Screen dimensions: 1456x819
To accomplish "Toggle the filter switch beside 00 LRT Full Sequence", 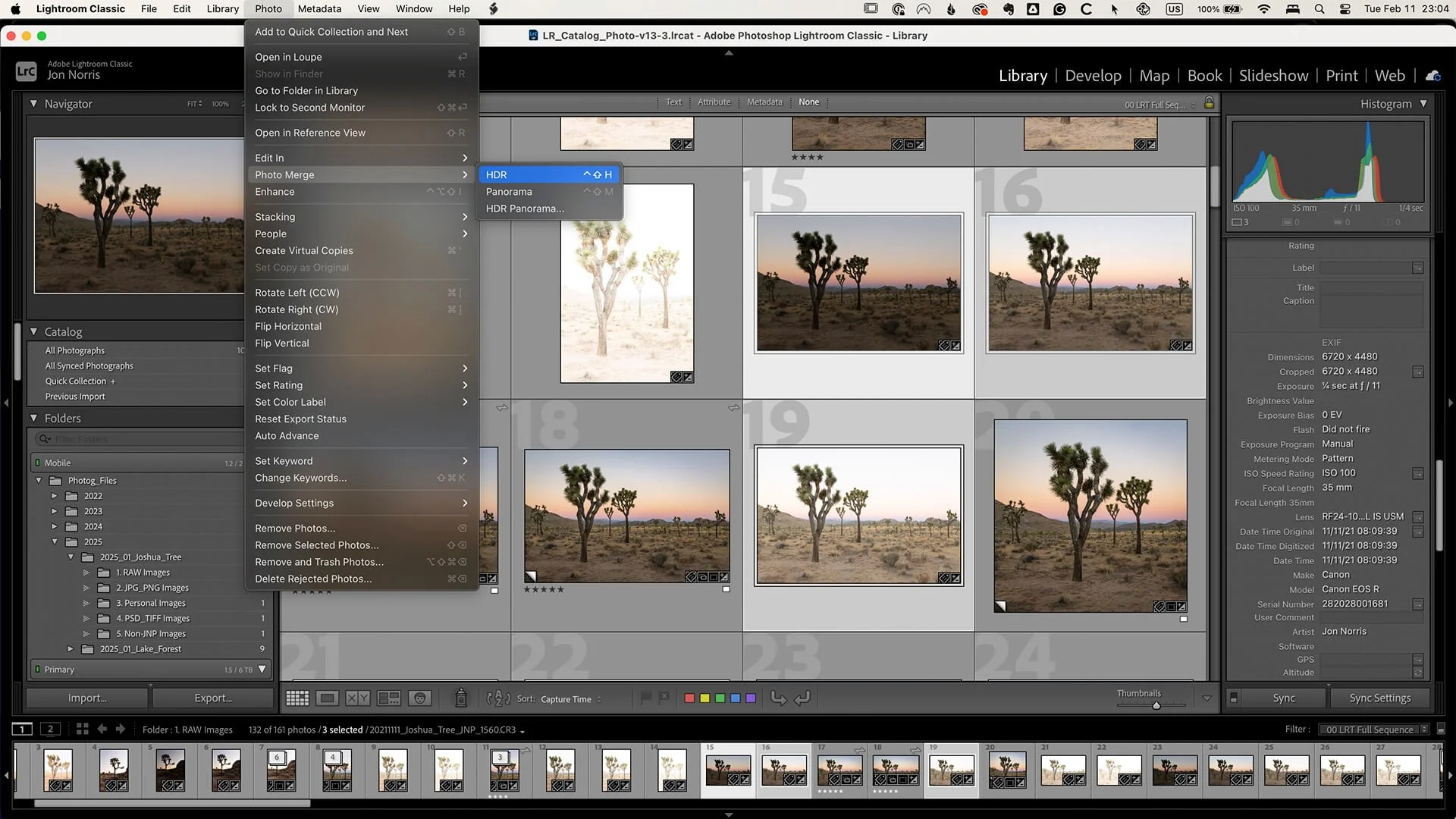I will coord(1441,730).
